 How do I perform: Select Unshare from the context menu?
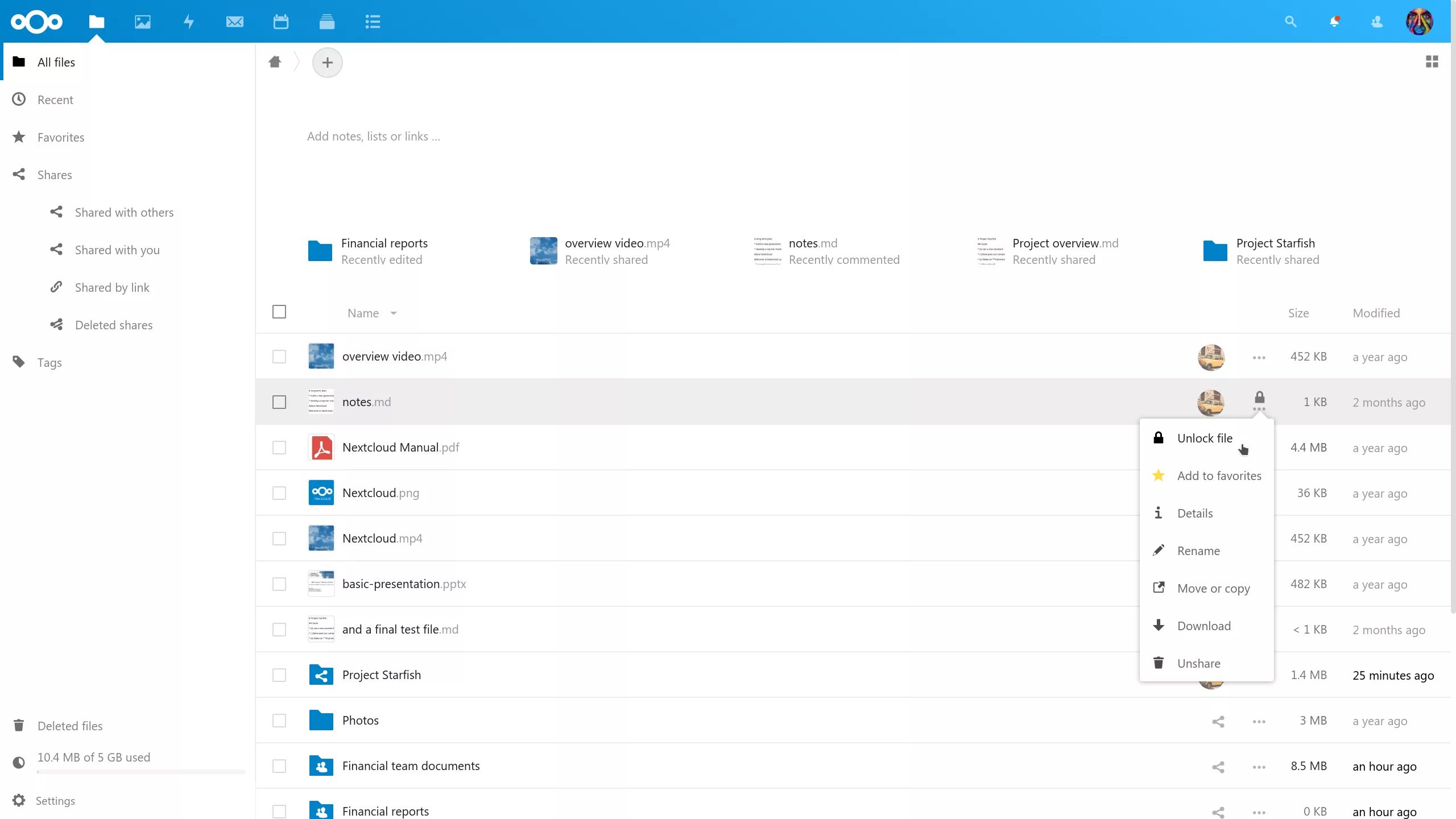click(x=1198, y=663)
